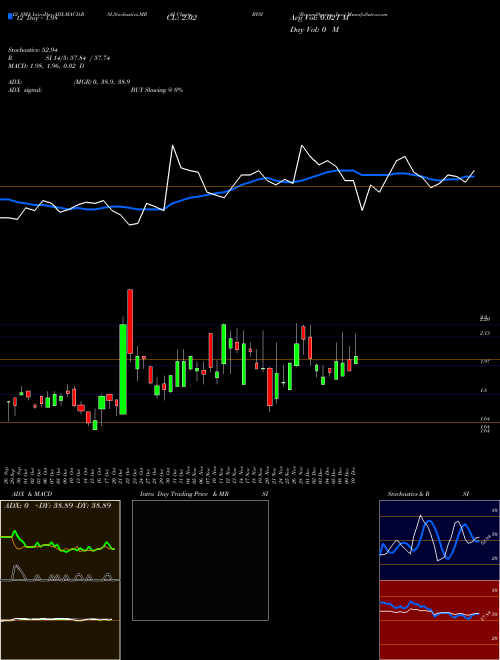Click the tall red candlestick after the October spike

coord(130,321)
